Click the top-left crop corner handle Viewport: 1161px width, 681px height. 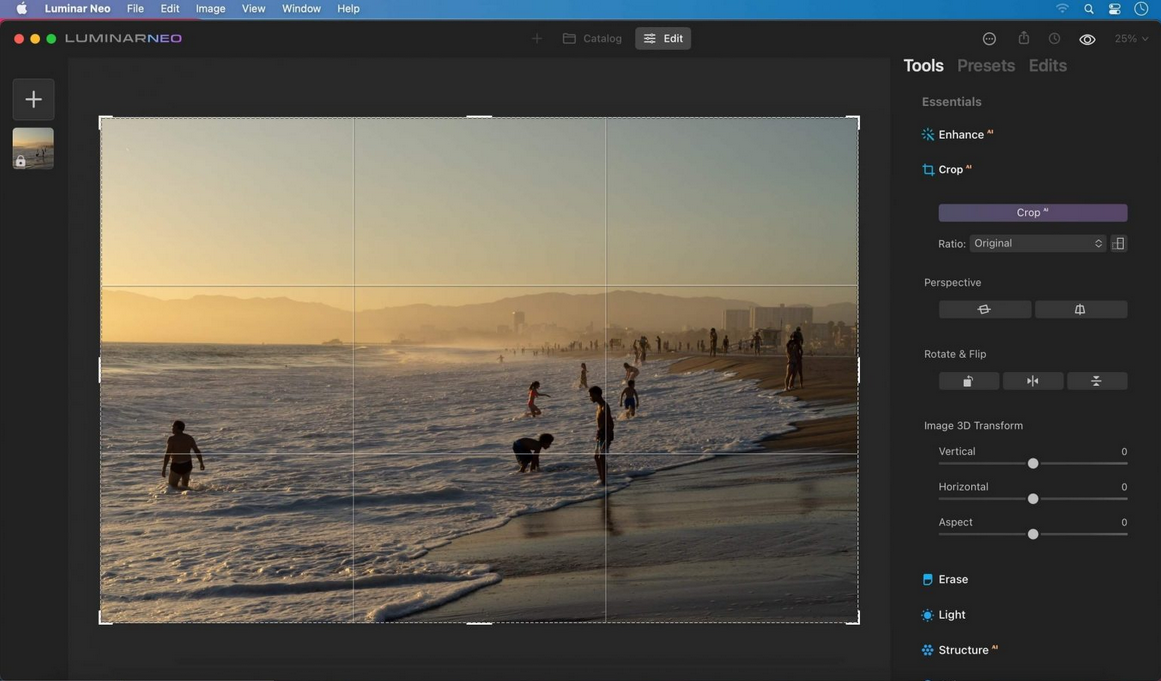coord(104,121)
